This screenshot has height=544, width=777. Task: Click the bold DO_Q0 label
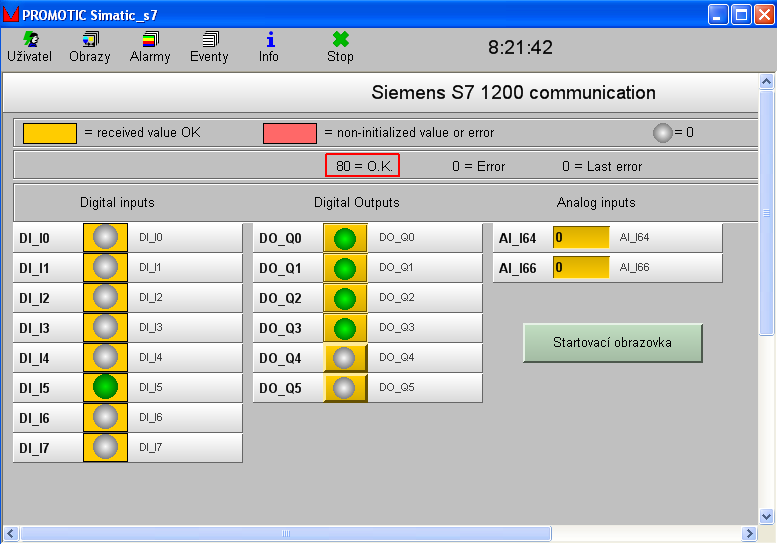pos(280,238)
